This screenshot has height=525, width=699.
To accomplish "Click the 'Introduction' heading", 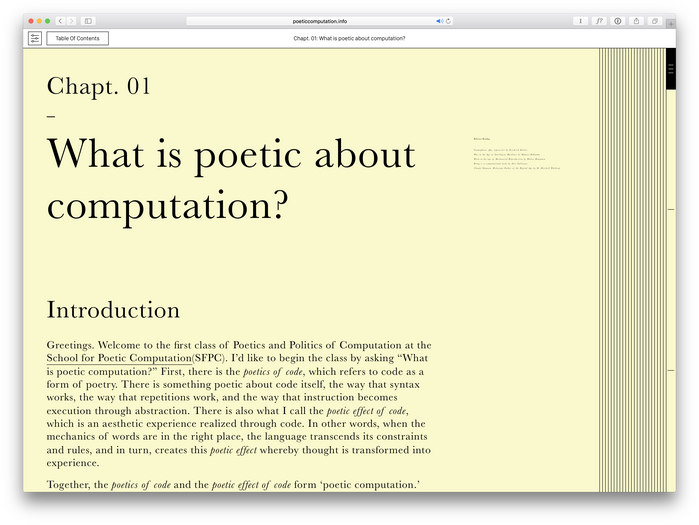I will point(113,310).
